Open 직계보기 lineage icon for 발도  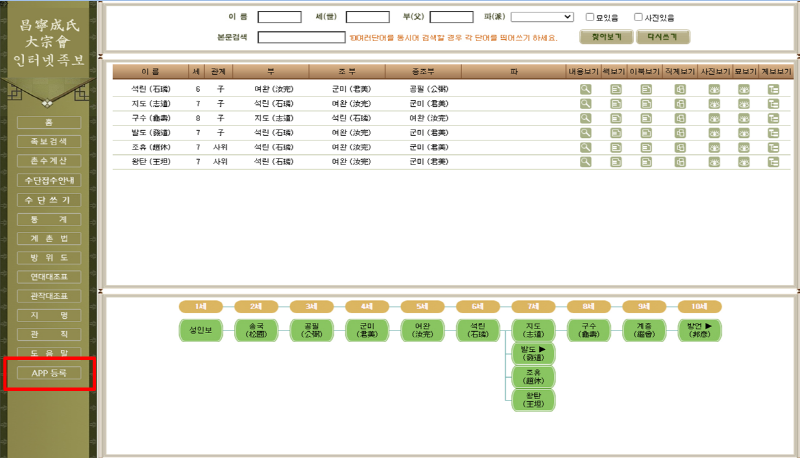(x=679, y=131)
